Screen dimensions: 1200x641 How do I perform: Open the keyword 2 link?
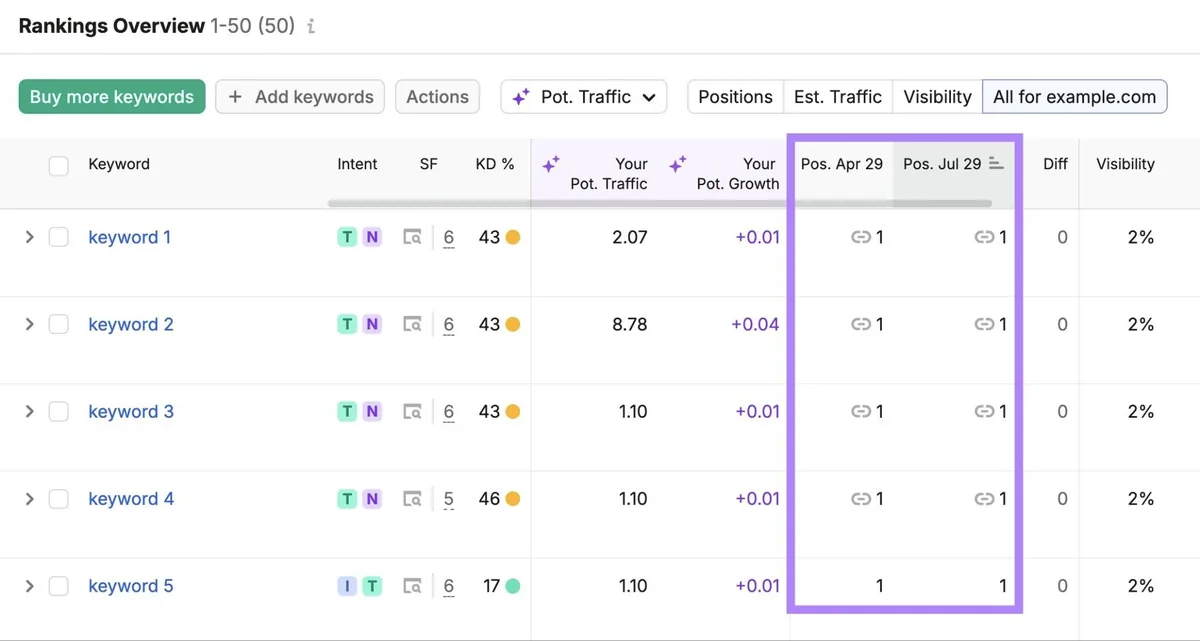[131, 325]
